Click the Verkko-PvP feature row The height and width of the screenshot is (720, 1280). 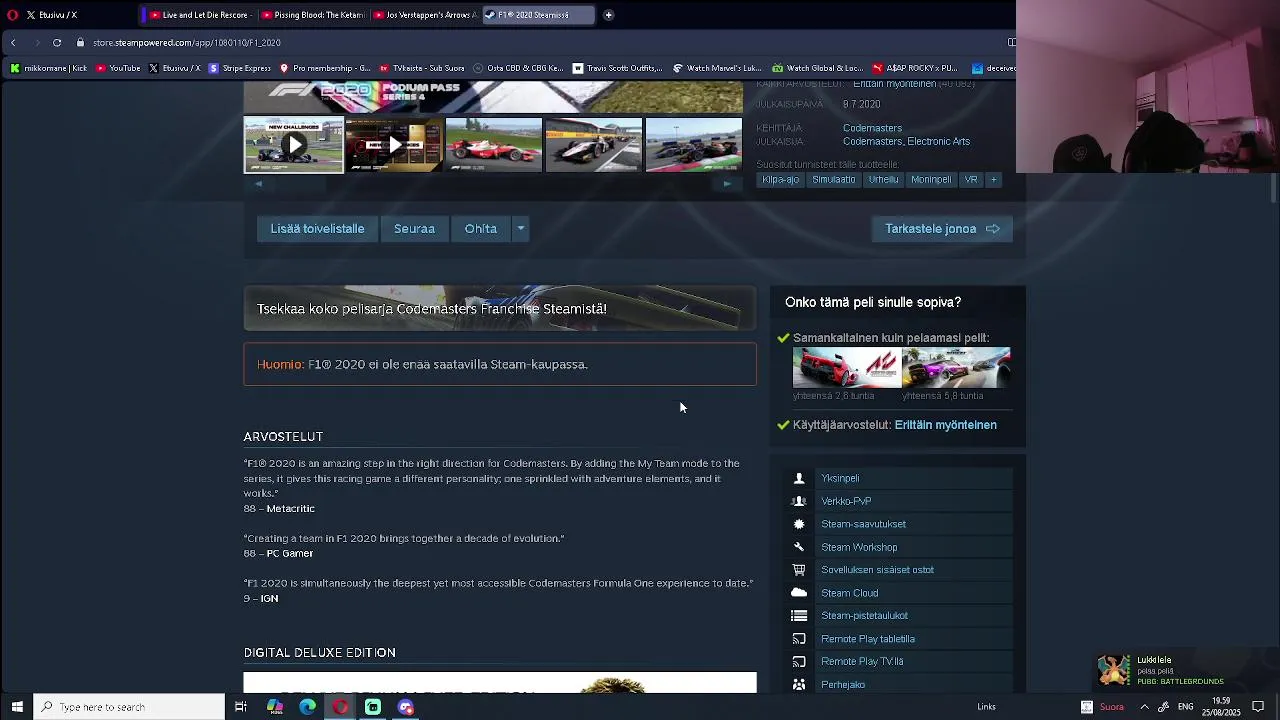tap(897, 501)
